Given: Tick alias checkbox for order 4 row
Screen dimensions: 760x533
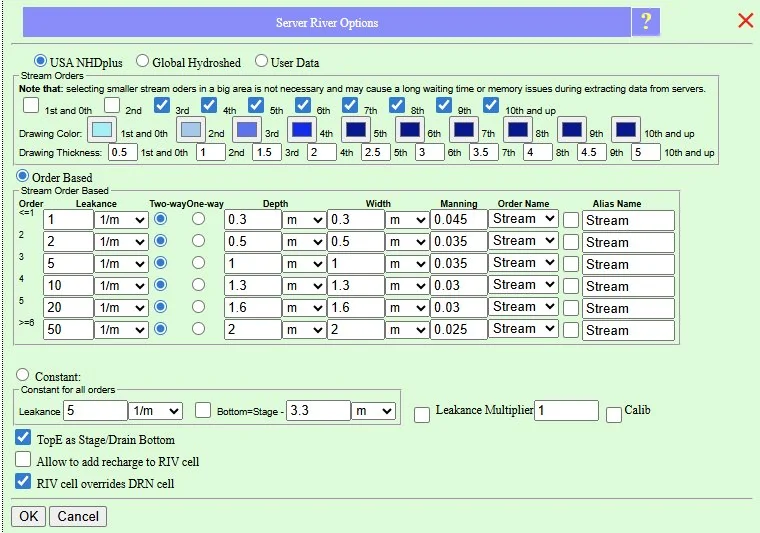Looking at the screenshot, I should pyautogui.click(x=571, y=286).
